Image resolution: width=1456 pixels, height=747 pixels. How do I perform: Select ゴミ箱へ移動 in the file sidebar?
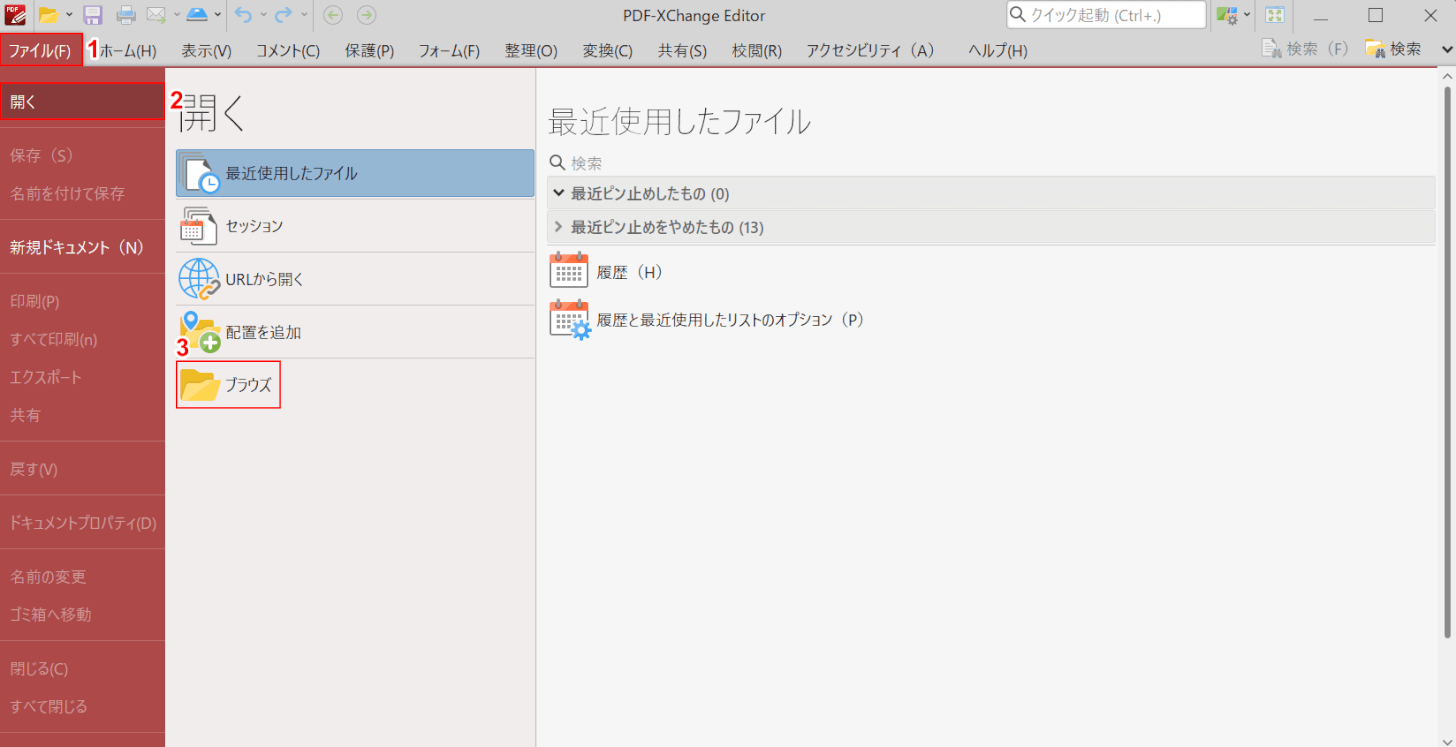pos(82,616)
